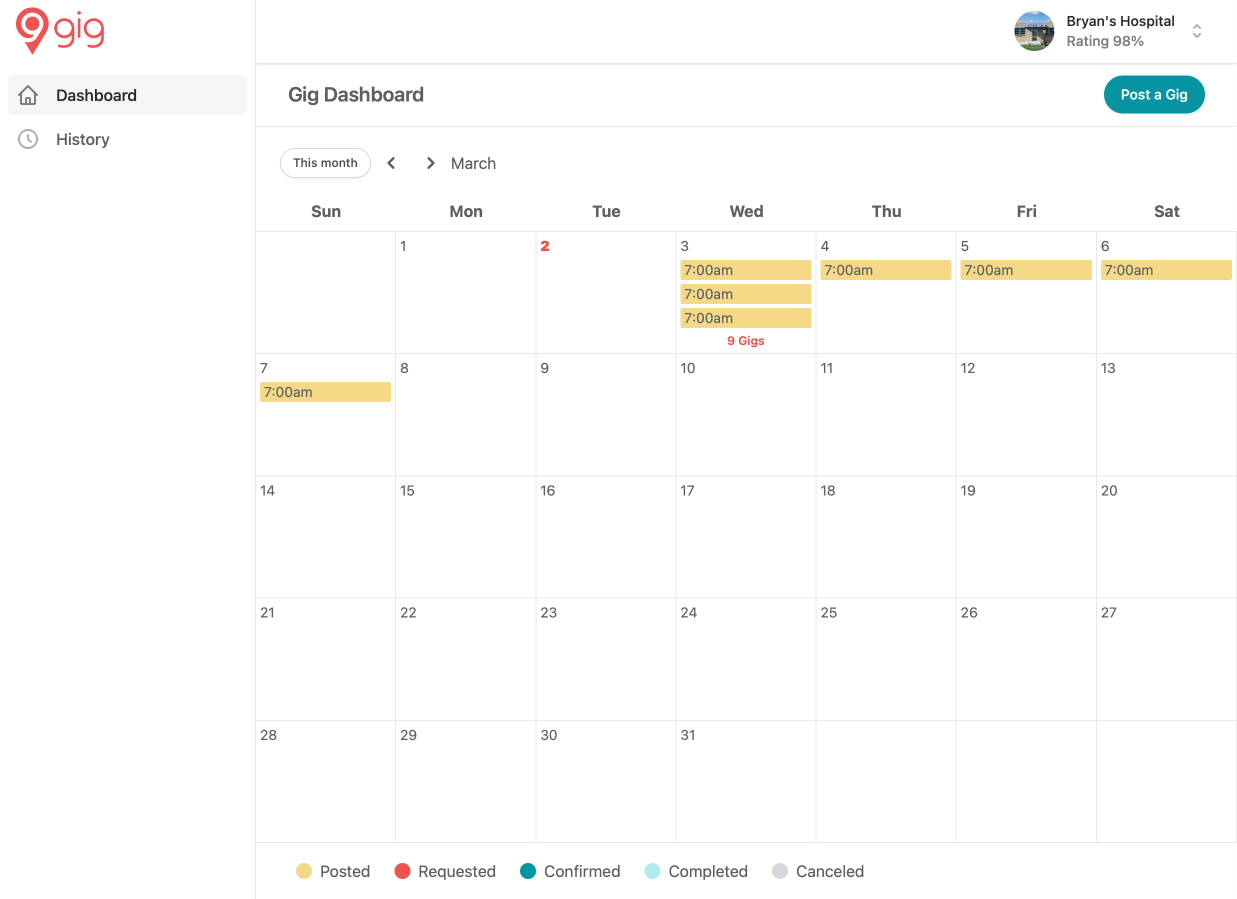Open the 7:00am gig on Thursday 4
The height and width of the screenshot is (899, 1237).
(885, 270)
